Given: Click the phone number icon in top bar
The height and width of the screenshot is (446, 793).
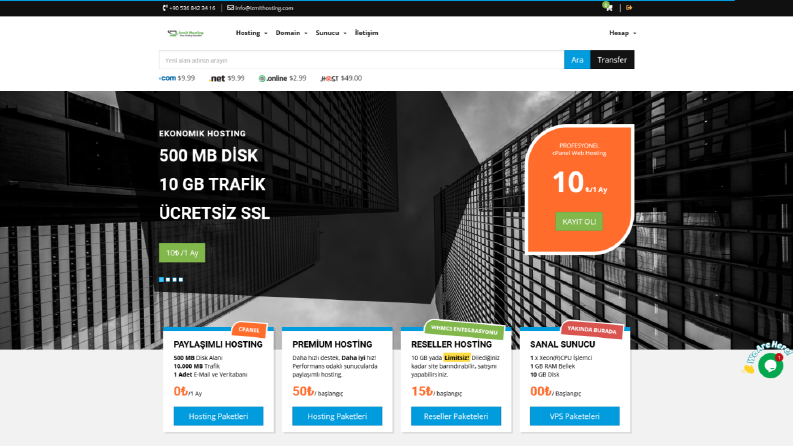Looking at the screenshot, I should tap(165, 8).
